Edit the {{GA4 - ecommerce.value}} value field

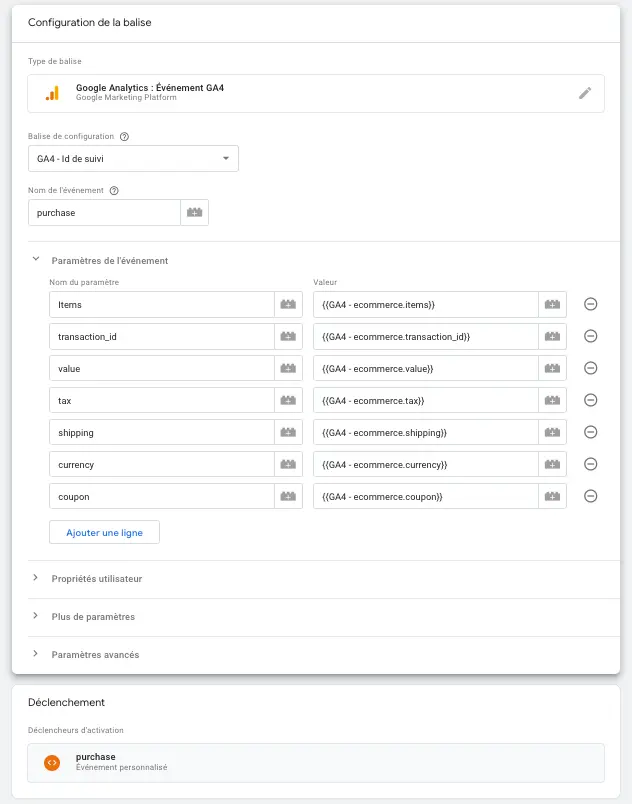426,368
